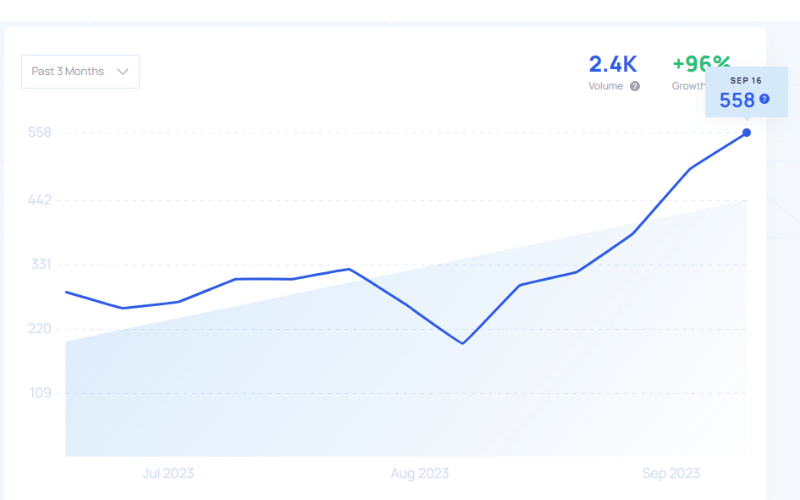Click the help icon beside 558 in tooltip

coord(765,99)
